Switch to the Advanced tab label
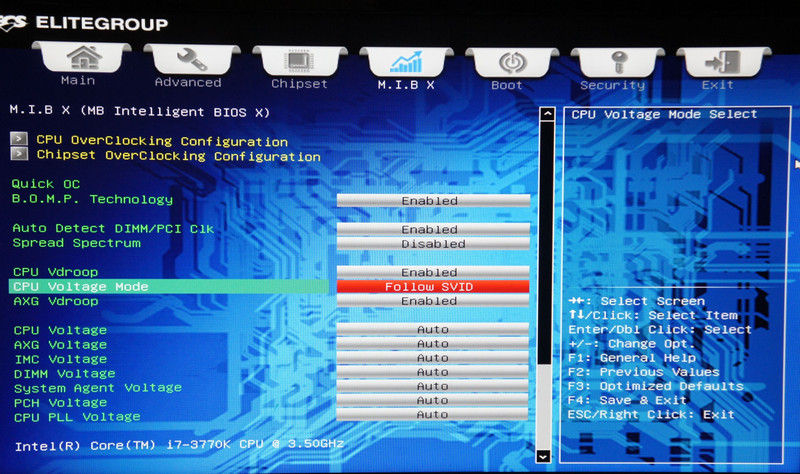The height and width of the screenshot is (474, 800). pos(188,82)
